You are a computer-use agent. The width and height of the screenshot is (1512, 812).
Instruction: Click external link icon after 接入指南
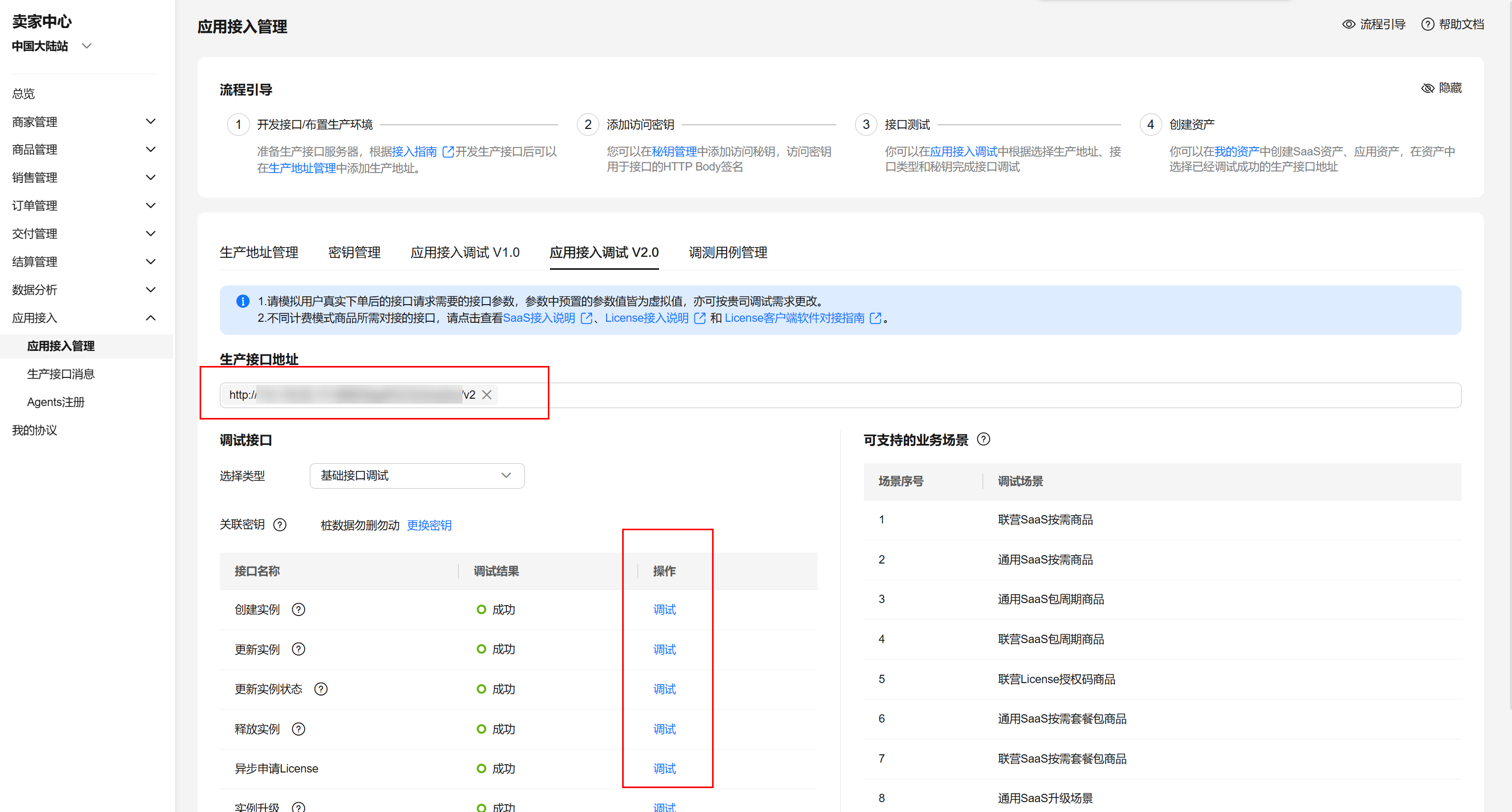(448, 151)
